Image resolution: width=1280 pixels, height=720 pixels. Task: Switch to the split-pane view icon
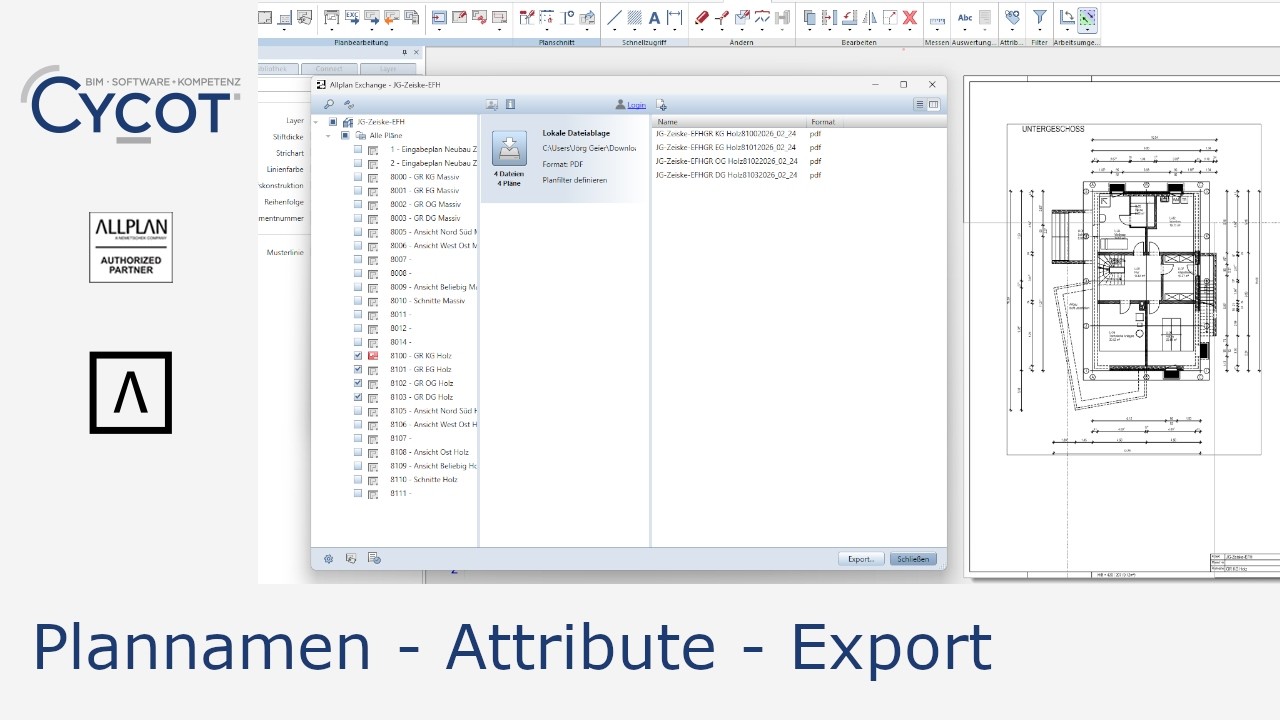tap(934, 104)
